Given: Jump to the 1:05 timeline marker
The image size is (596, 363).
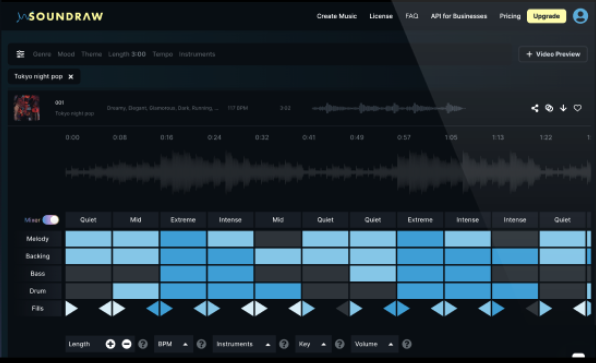Looking at the screenshot, I should 451,138.
